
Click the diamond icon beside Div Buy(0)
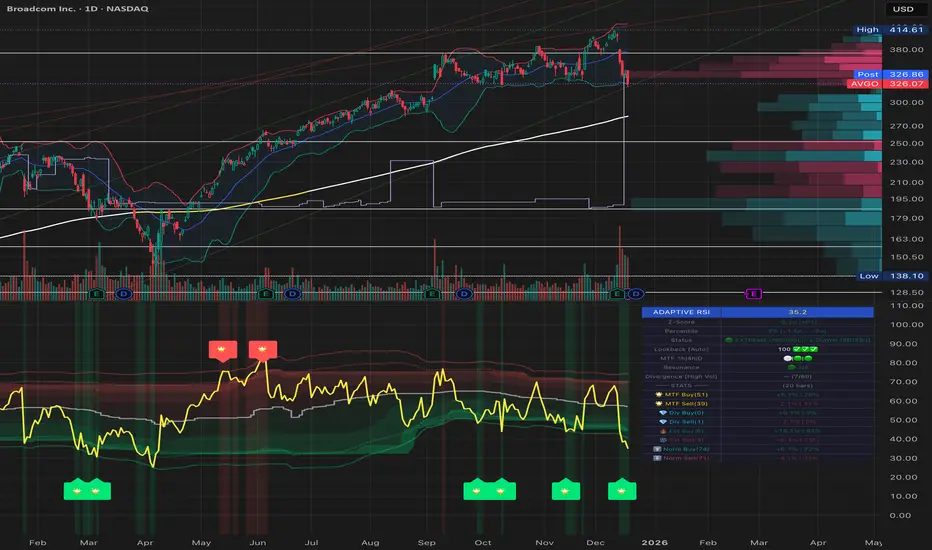[x=663, y=413]
